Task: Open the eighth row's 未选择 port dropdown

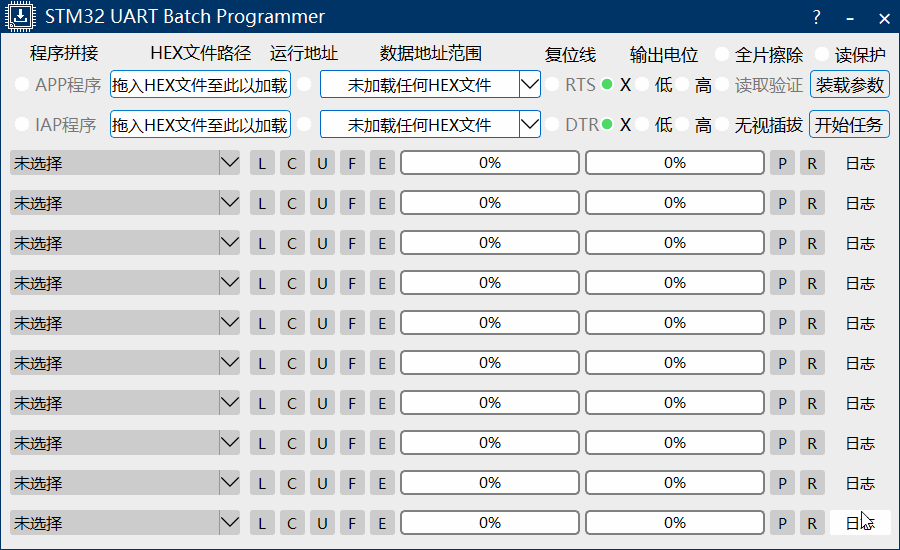Action: 125,443
